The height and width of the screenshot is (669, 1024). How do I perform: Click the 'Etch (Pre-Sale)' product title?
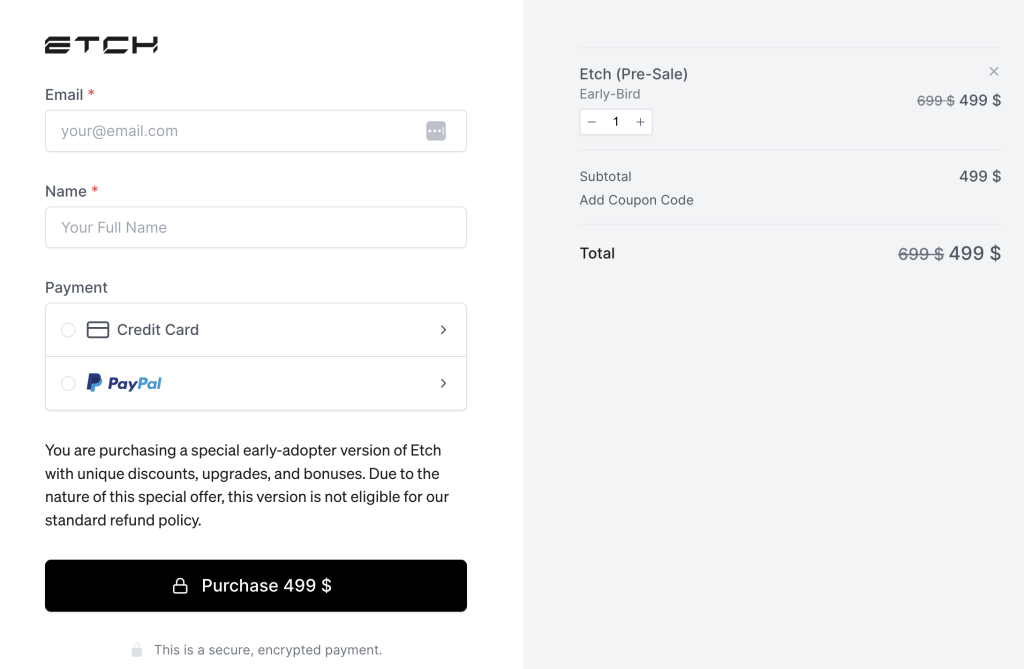633,74
